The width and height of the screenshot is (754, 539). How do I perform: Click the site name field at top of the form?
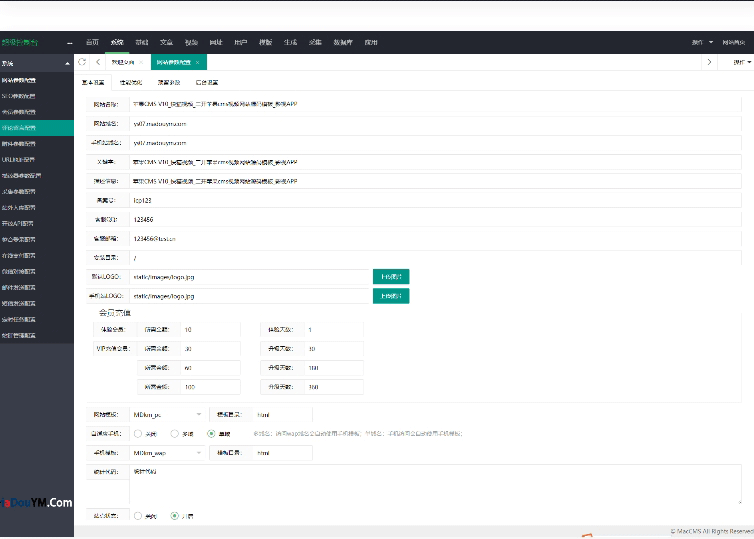pyautogui.click(x=435, y=104)
